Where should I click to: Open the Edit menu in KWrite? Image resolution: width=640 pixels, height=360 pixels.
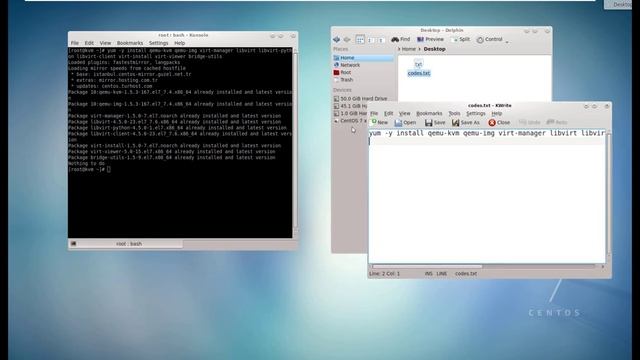[389, 113]
